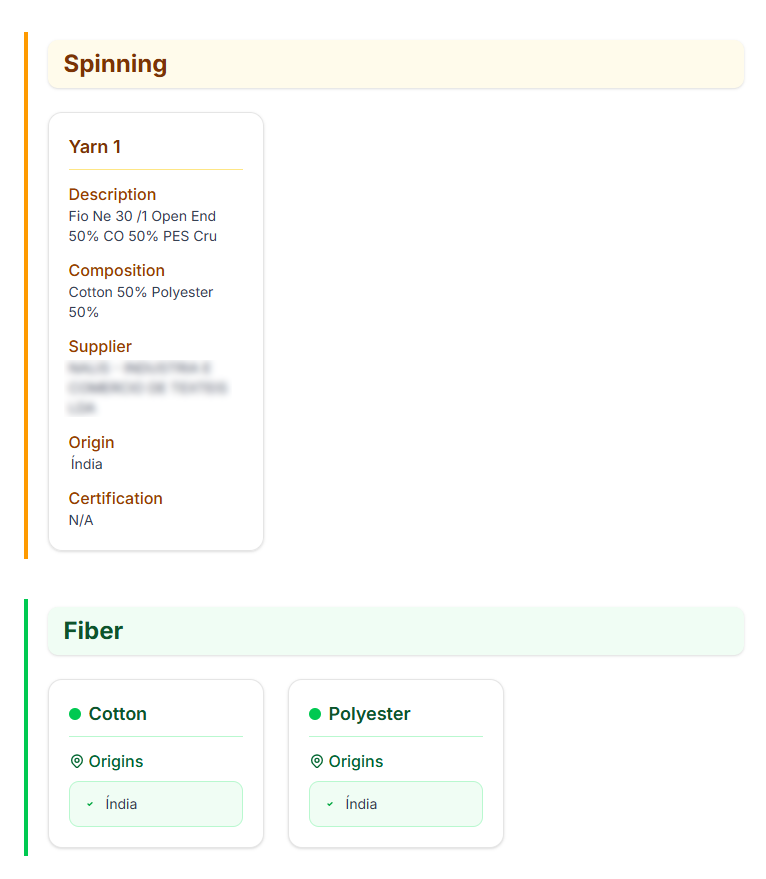The image size is (766, 879).
Task: Click the Certification N/A value
Action: pos(81,520)
